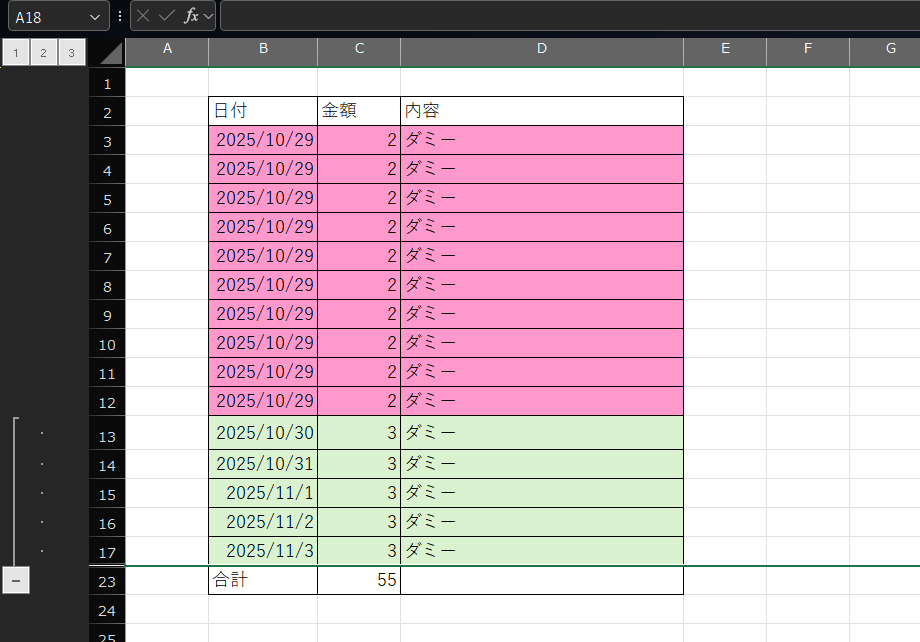This screenshot has height=642, width=920.
Task: Click the three-dot handle beside Name Box
Action: (x=120, y=16)
